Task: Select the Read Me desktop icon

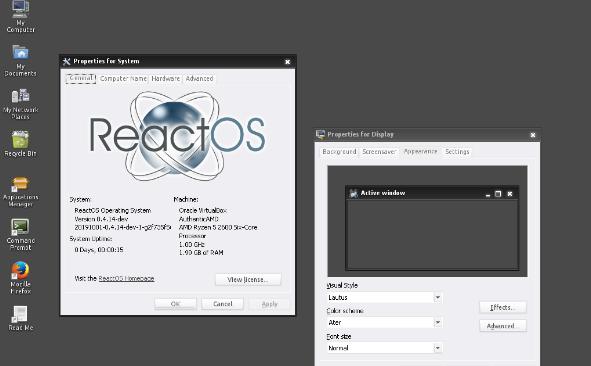Action: pyautogui.click(x=20, y=319)
